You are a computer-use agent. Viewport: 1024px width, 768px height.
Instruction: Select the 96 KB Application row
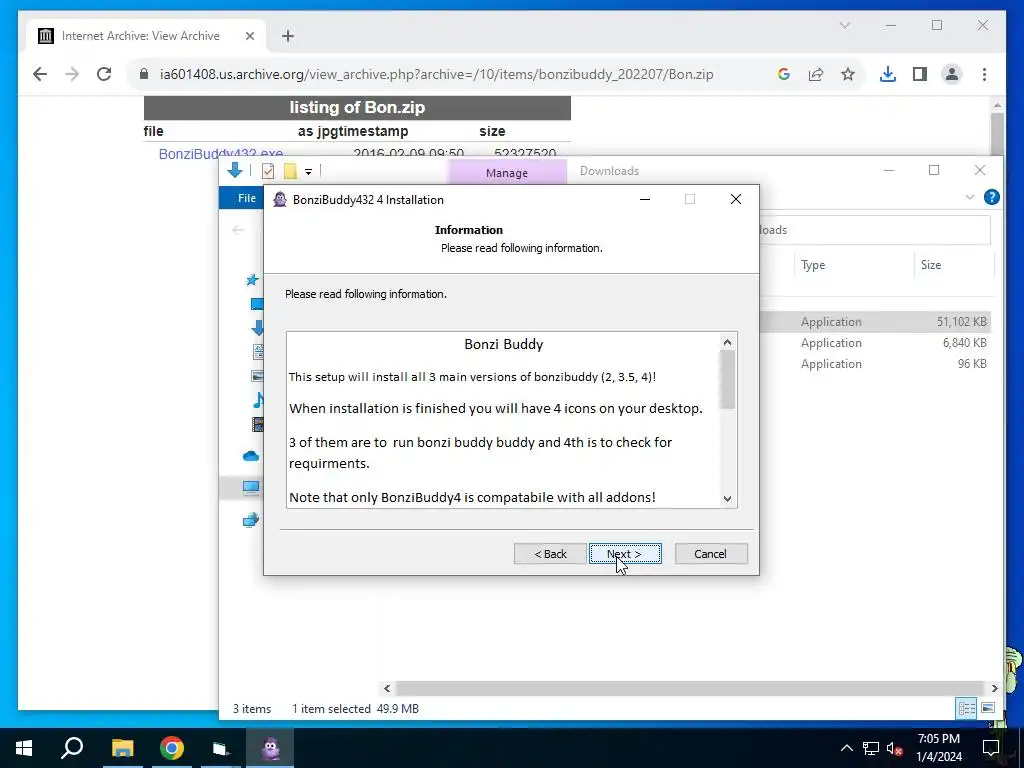tap(875, 364)
